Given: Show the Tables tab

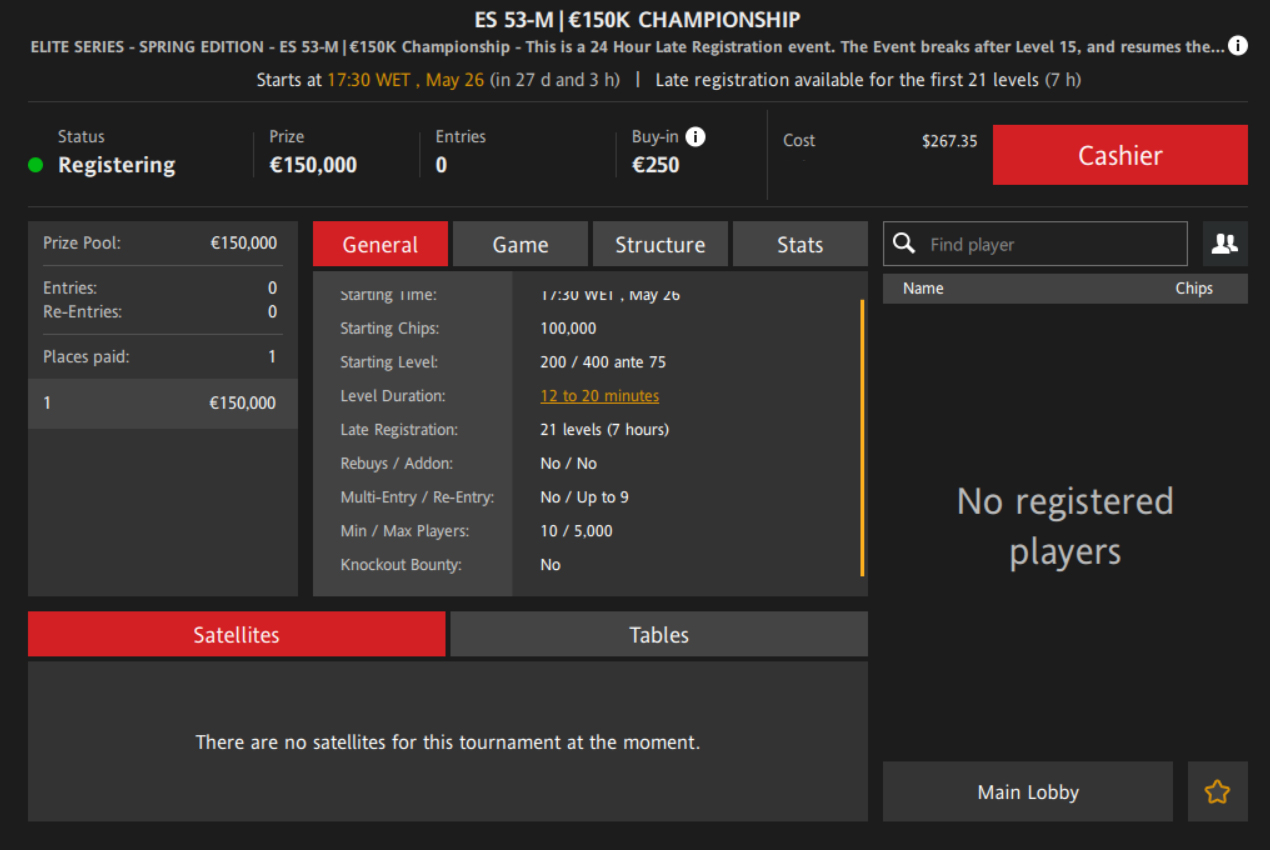Looking at the screenshot, I should click(659, 634).
